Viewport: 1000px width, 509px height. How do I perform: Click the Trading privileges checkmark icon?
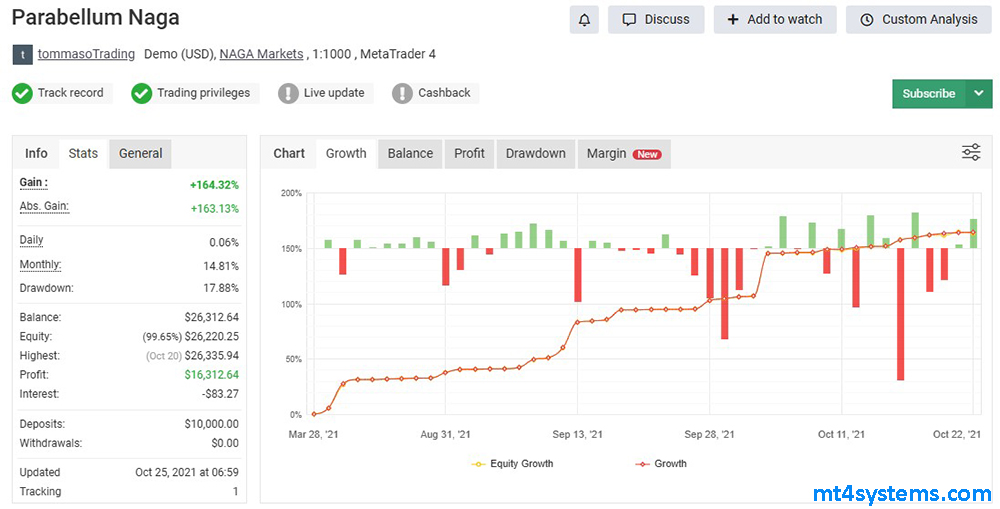click(141, 93)
